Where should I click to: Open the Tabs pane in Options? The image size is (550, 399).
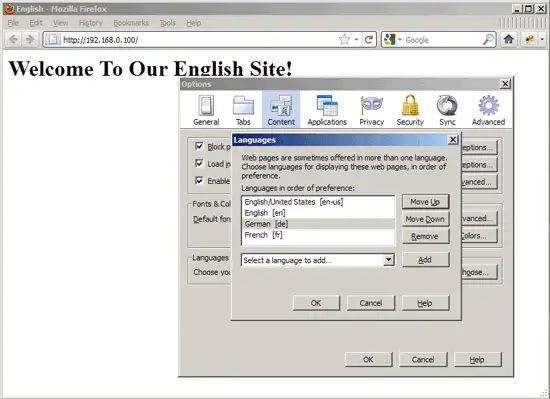[x=243, y=110]
